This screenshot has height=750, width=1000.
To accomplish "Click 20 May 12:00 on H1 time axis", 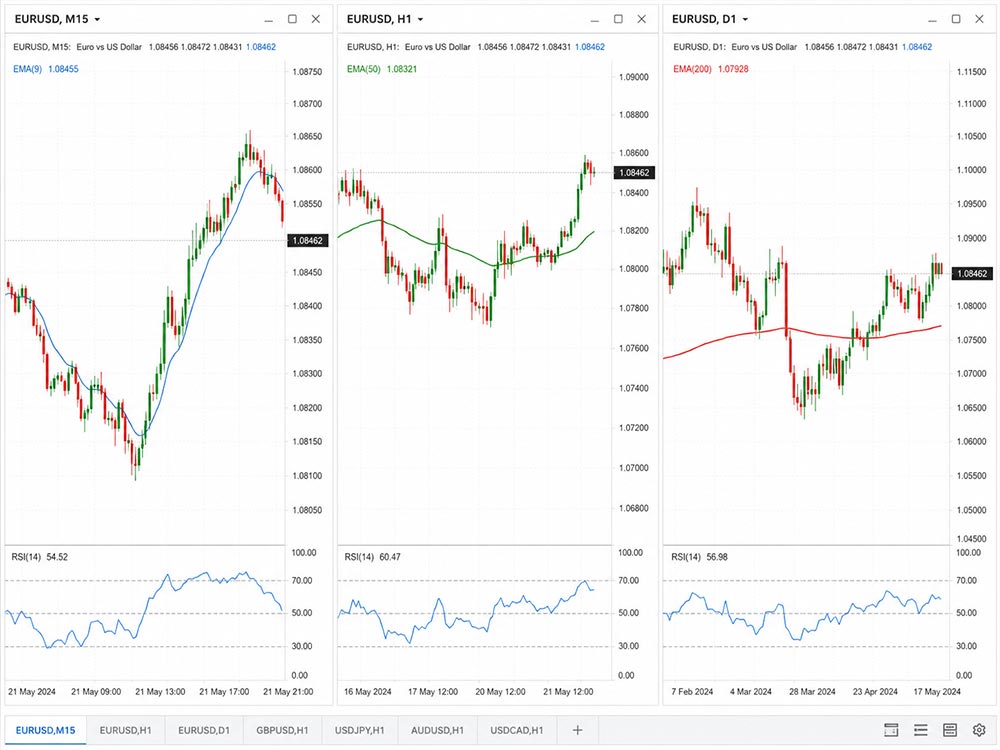I will 500,691.
